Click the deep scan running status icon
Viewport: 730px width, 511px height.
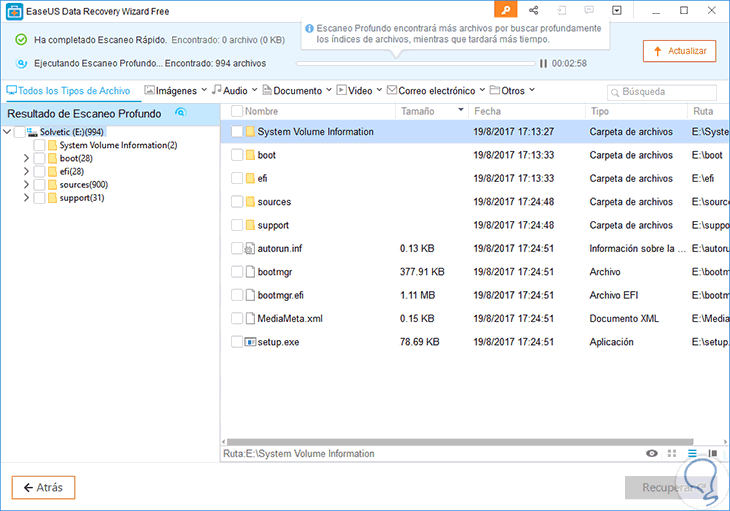pos(21,63)
